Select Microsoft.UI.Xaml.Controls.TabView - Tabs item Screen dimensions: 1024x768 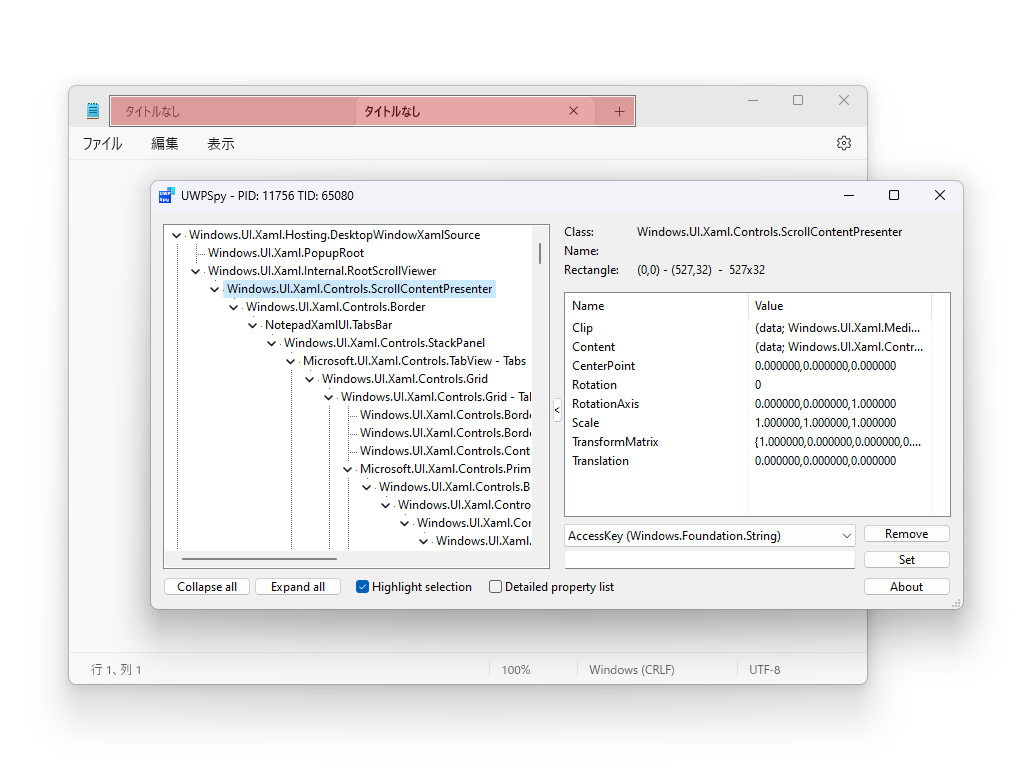414,360
